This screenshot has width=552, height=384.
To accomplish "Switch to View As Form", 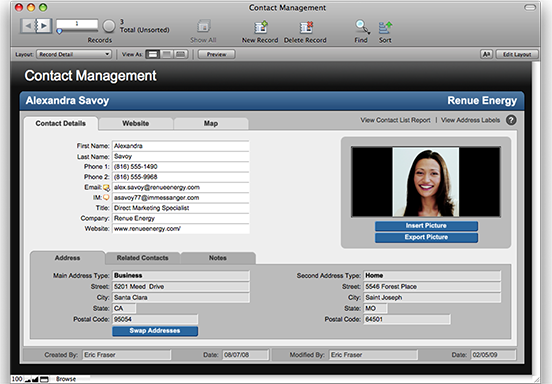I will (x=153, y=54).
